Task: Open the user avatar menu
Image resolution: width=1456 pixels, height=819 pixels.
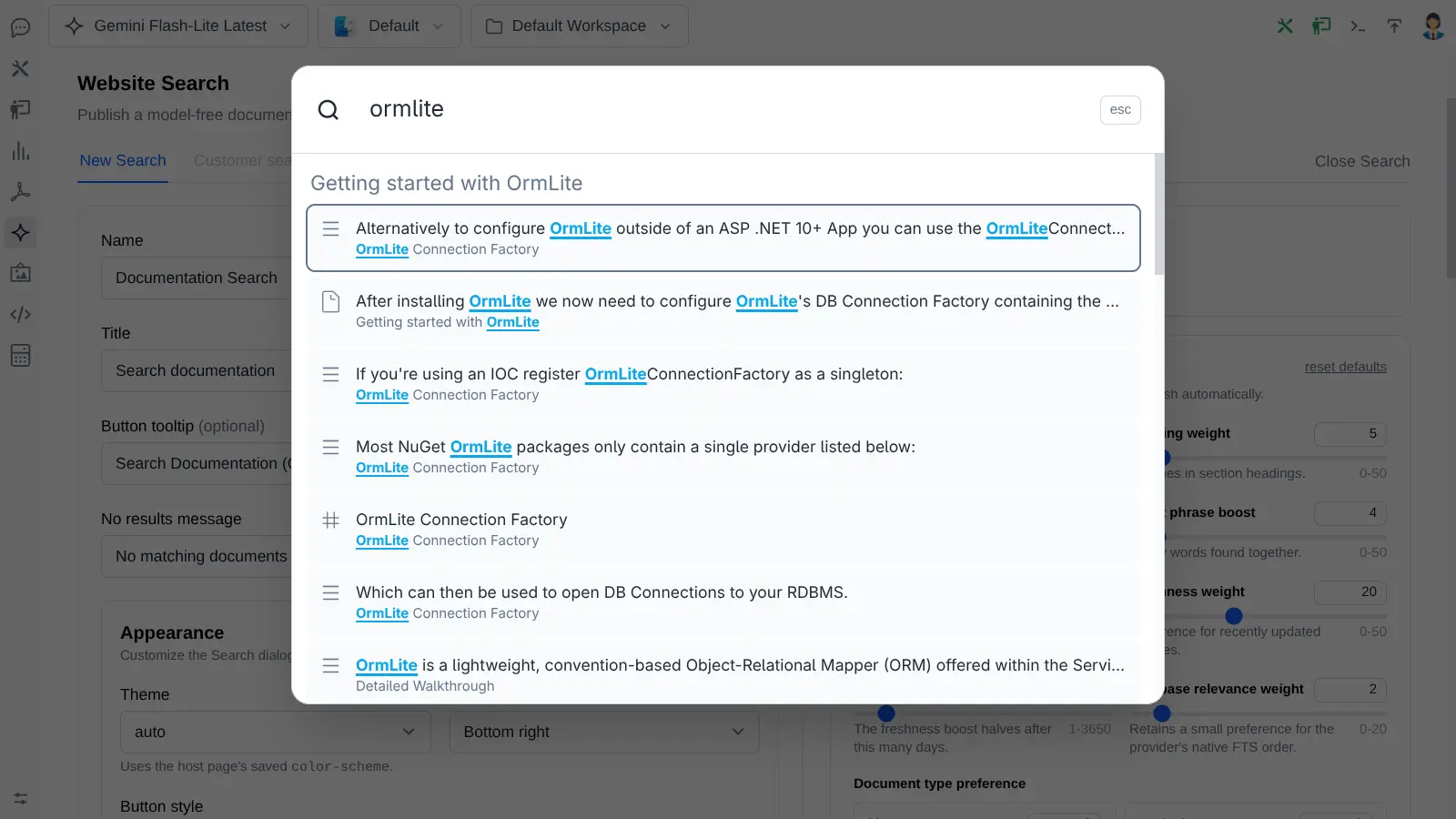Action: [x=1433, y=25]
